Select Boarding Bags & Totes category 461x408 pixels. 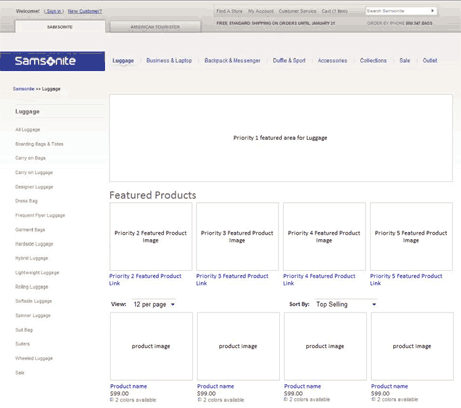(x=39, y=144)
